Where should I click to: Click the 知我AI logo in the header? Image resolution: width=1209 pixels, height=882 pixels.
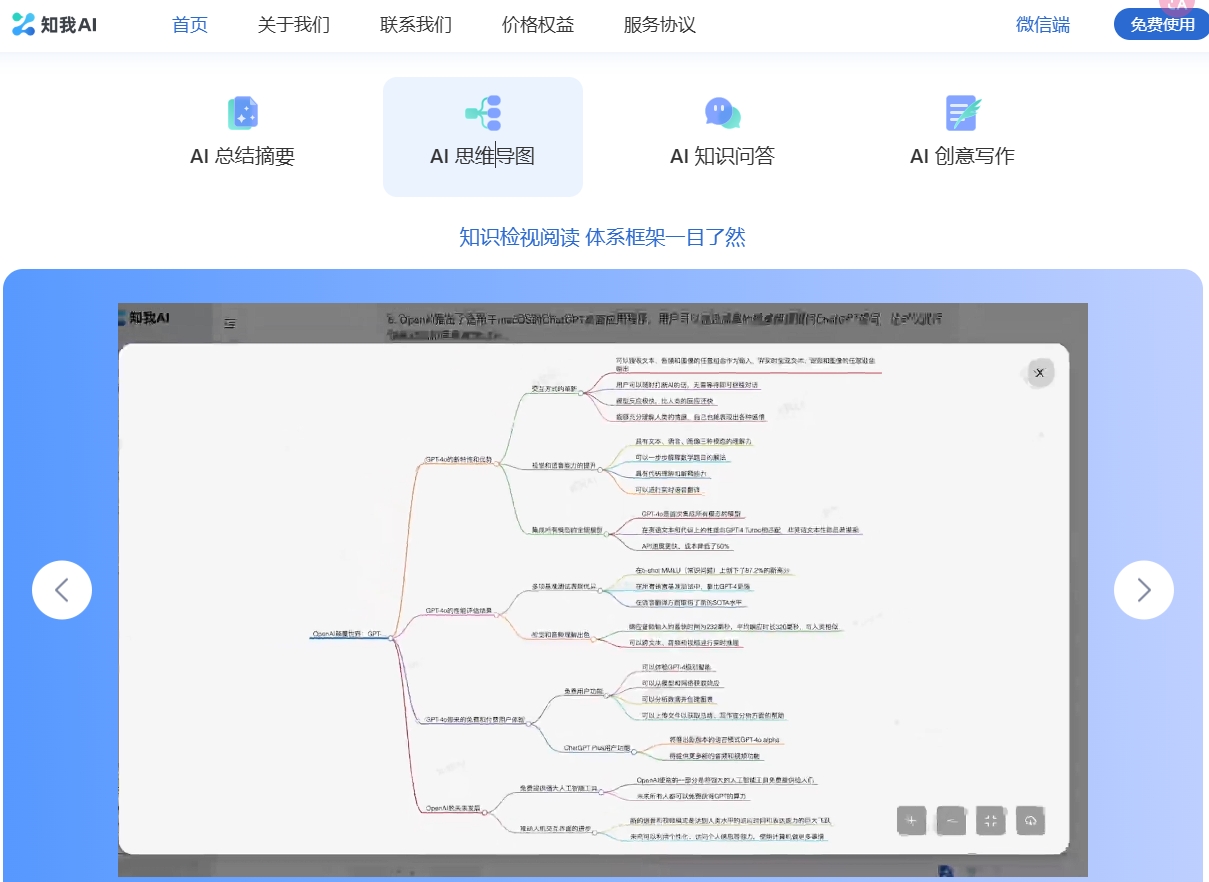[x=56, y=25]
